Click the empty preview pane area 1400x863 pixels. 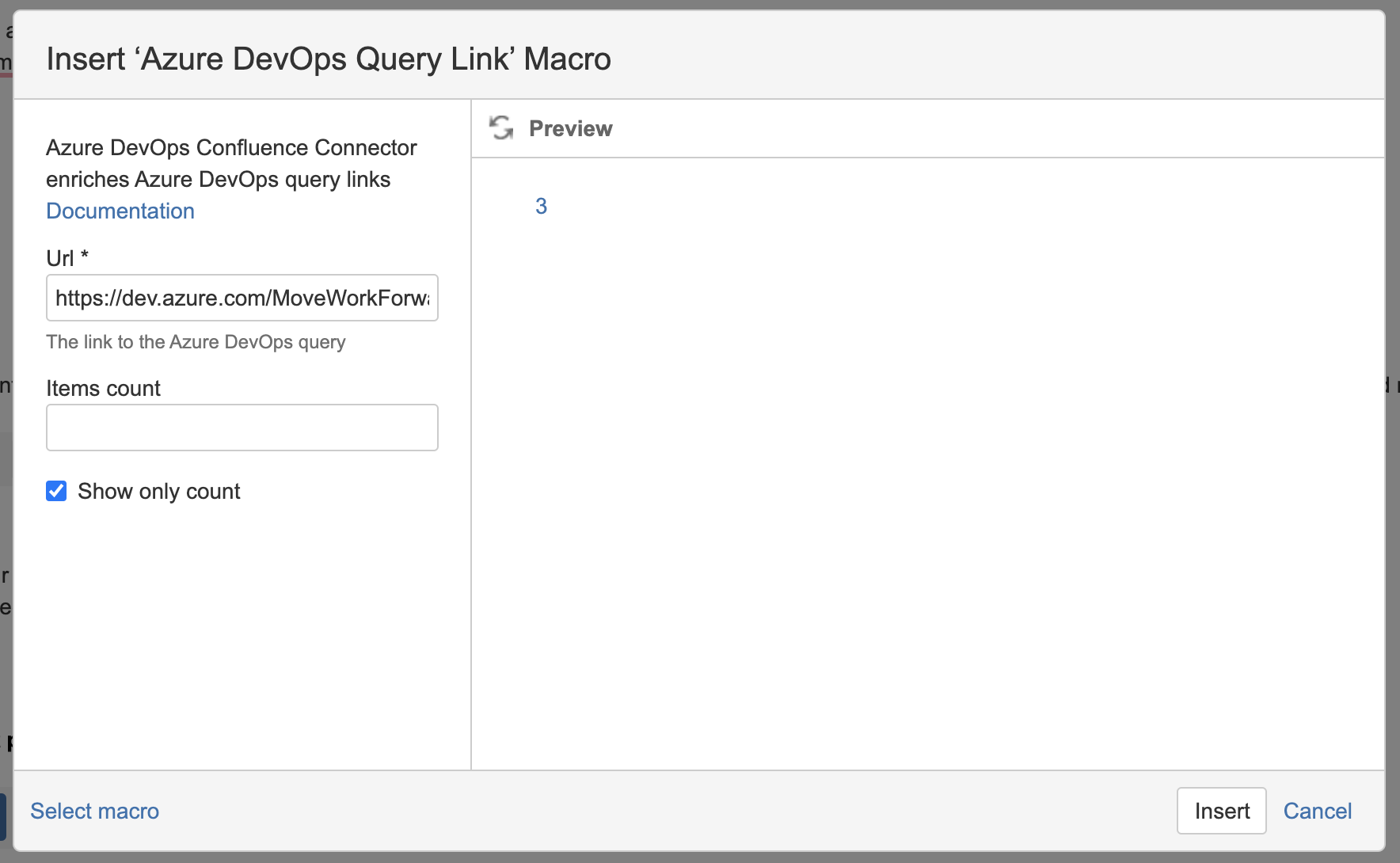[926, 475]
